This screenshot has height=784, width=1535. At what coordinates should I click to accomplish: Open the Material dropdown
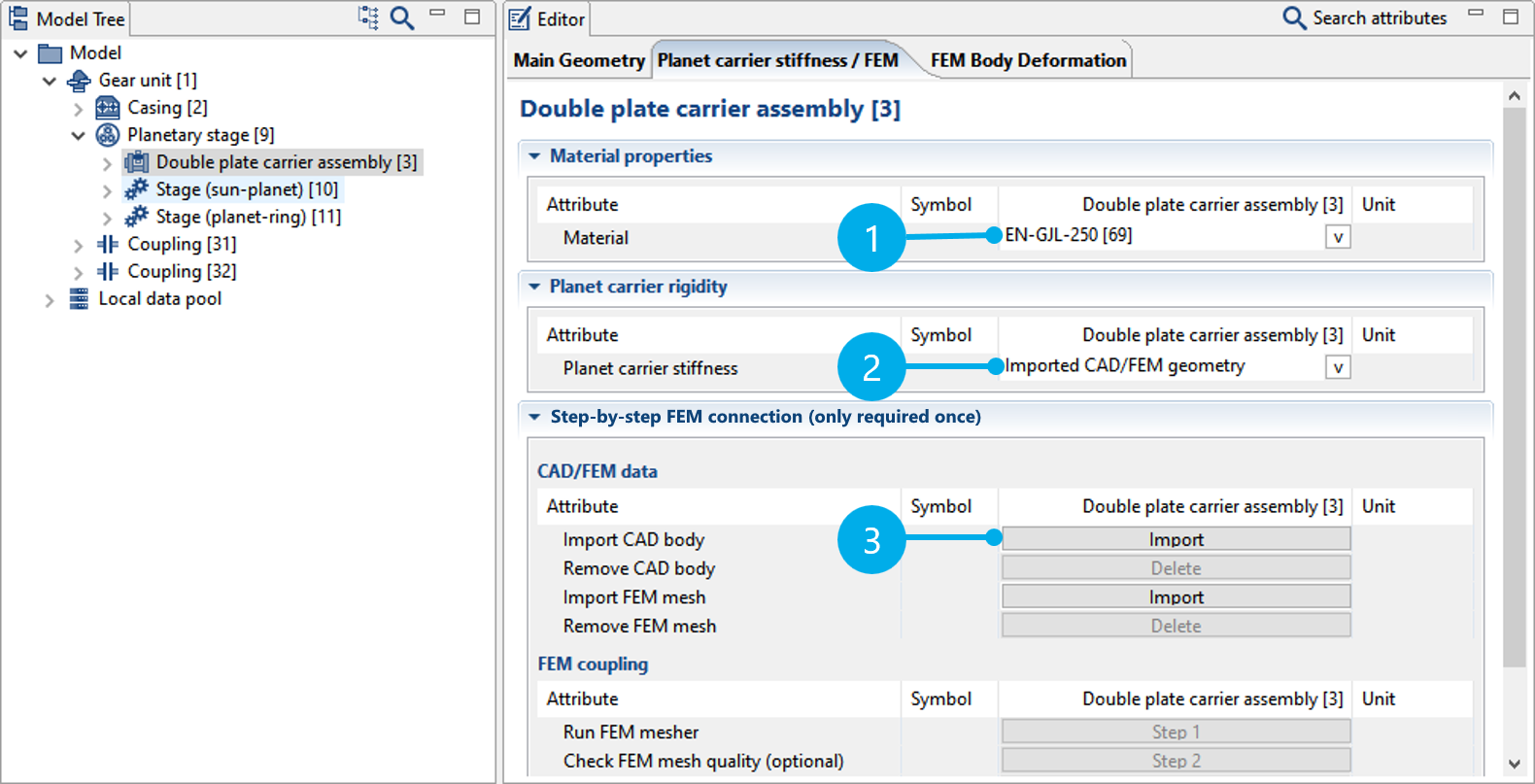pyautogui.click(x=1338, y=237)
